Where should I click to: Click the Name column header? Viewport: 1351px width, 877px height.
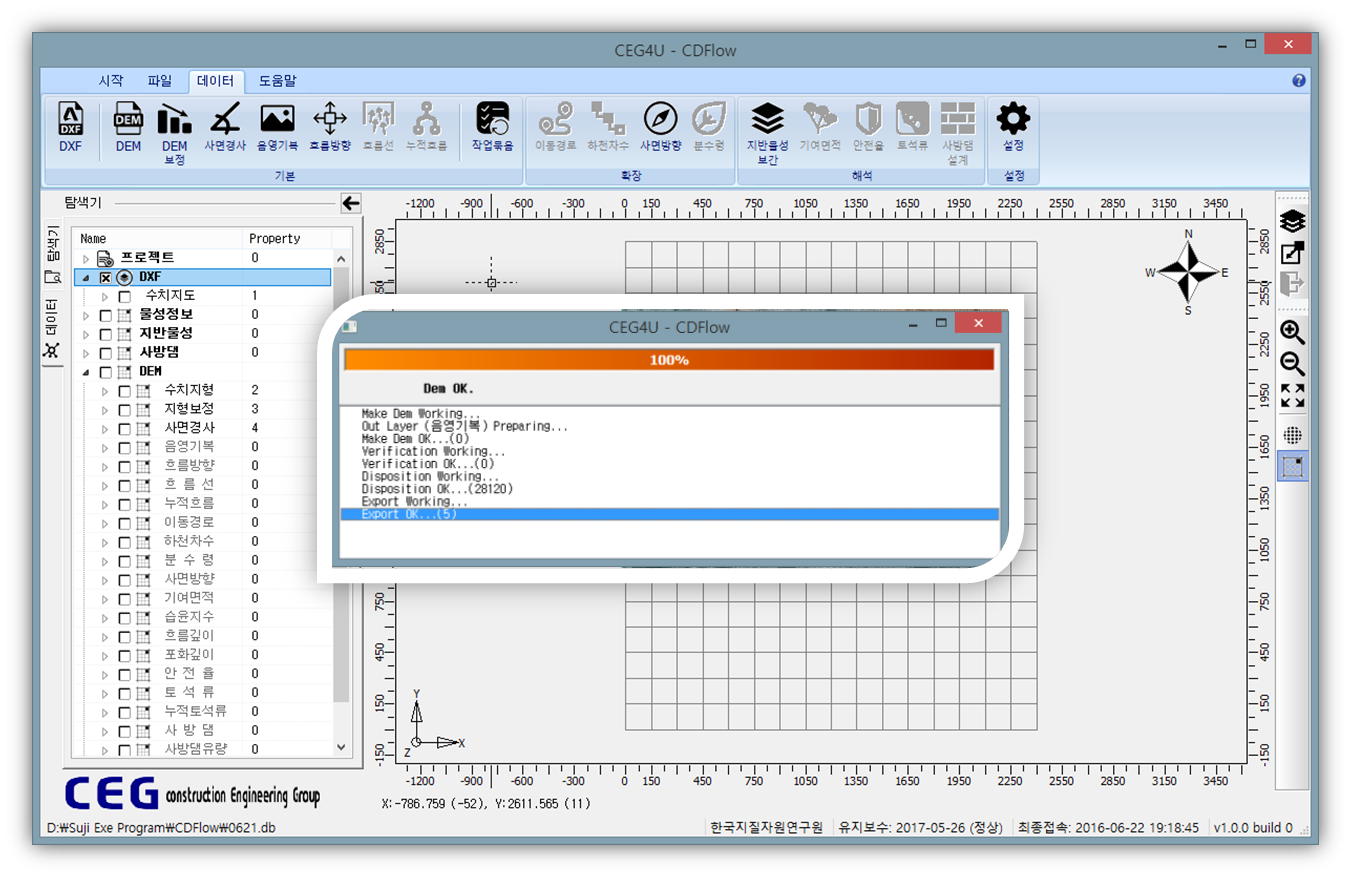point(159,239)
